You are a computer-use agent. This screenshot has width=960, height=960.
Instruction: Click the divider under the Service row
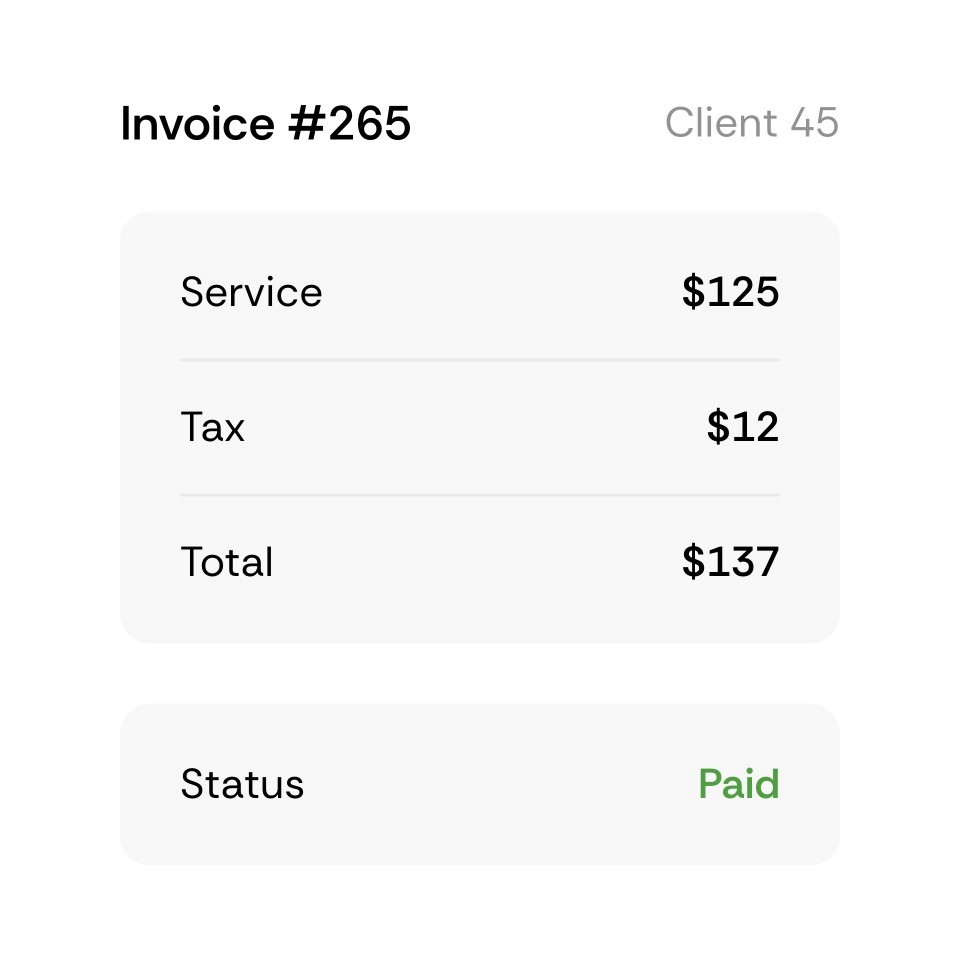tap(480, 358)
